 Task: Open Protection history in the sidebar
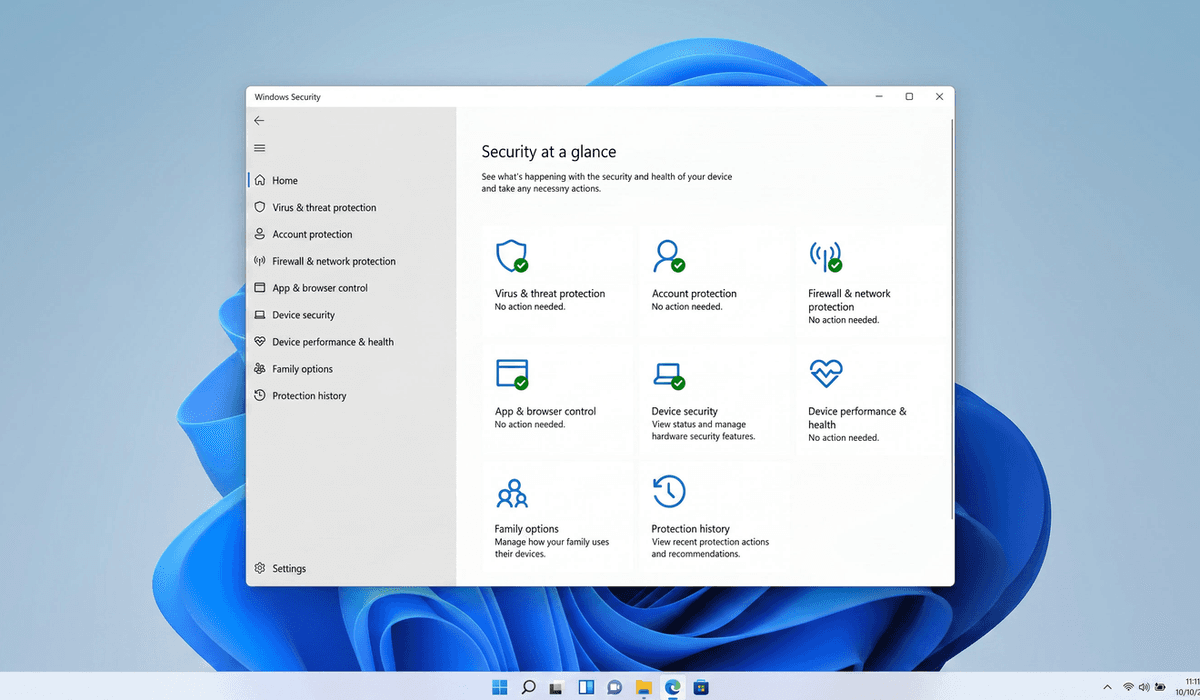(x=350, y=396)
